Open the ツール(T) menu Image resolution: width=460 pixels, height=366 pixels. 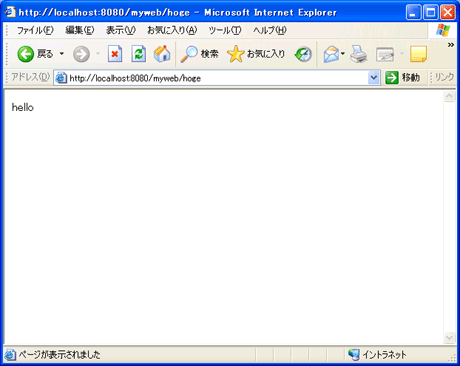pyautogui.click(x=225, y=30)
